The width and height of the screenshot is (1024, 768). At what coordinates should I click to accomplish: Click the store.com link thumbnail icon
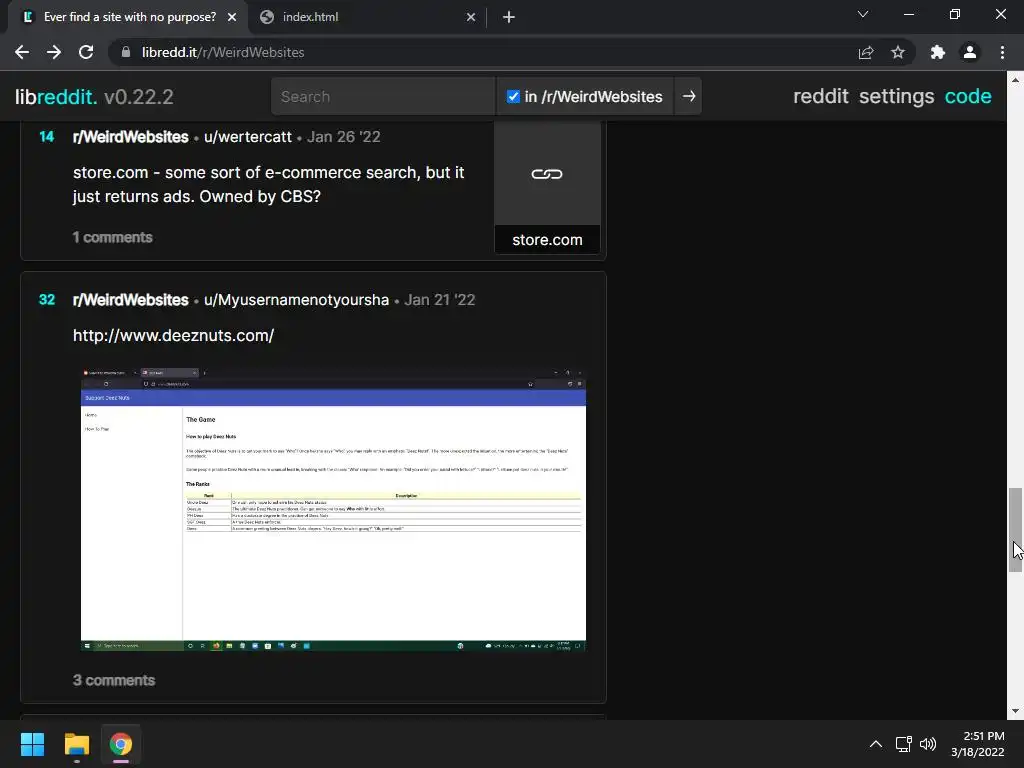[x=547, y=174]
